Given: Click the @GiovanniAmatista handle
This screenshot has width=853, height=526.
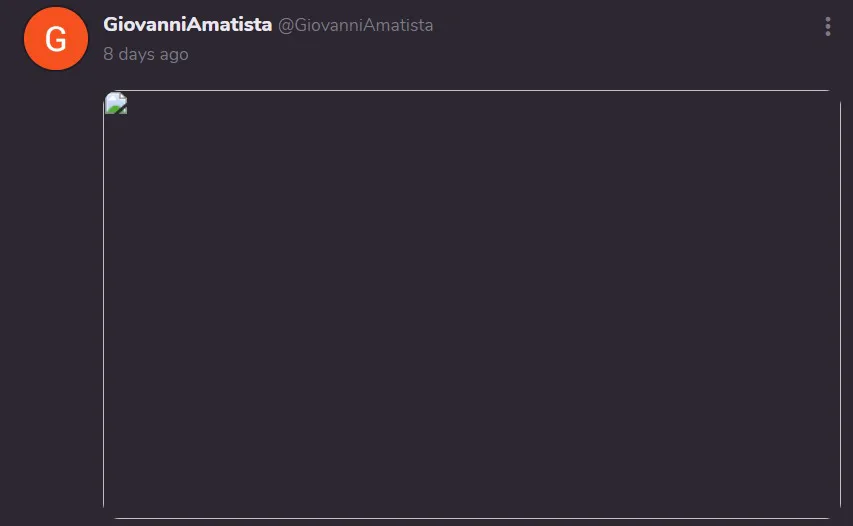Looking at the screenshot, I should click(355, 25).
